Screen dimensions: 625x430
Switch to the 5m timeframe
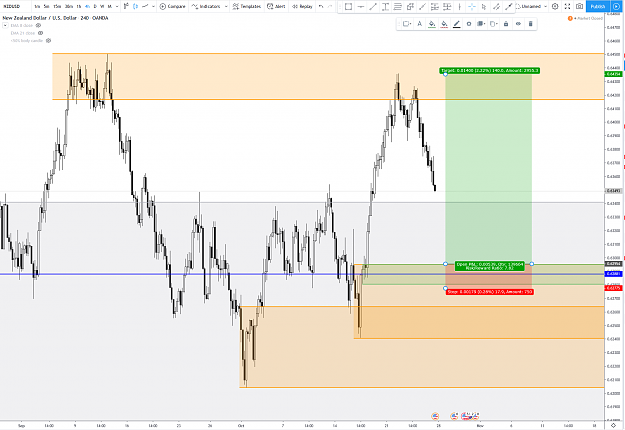coord(47,6)
